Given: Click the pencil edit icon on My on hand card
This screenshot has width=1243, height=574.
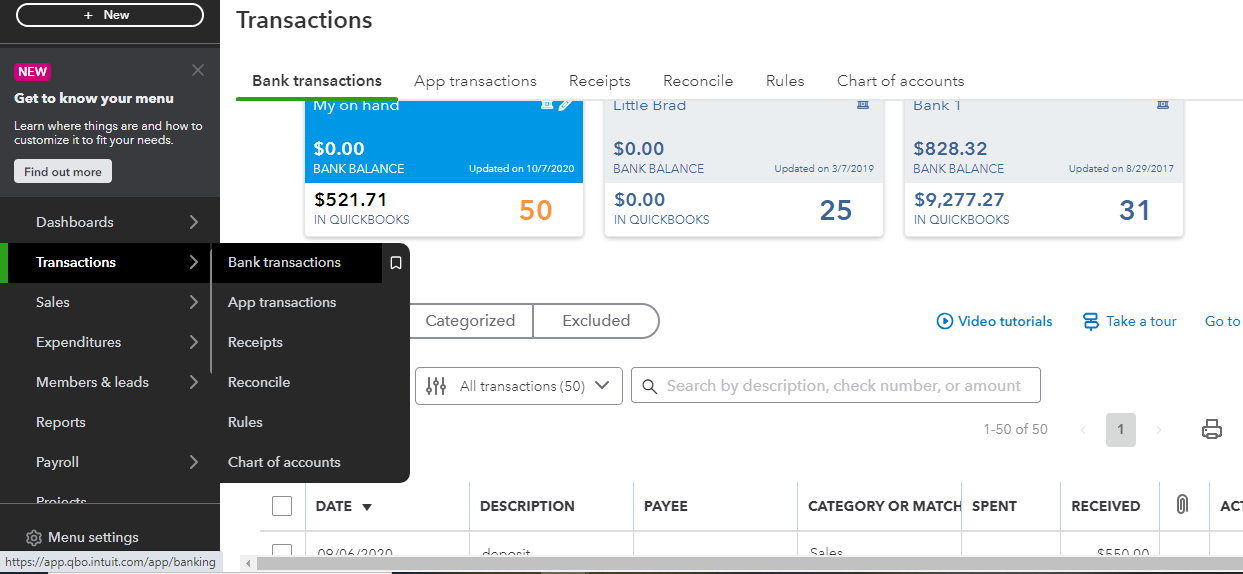Looking at the screenshot, I should point(566,105).
